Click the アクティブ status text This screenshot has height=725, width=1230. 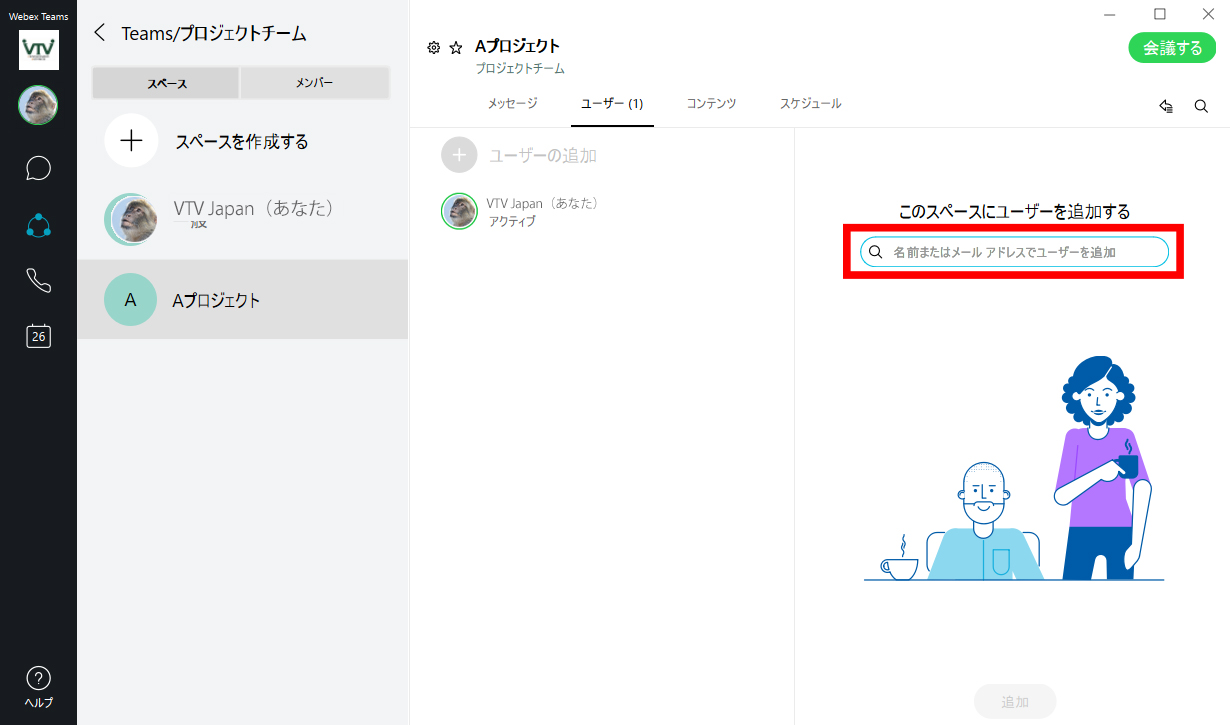pyautogui.click(x=512, y=222)
